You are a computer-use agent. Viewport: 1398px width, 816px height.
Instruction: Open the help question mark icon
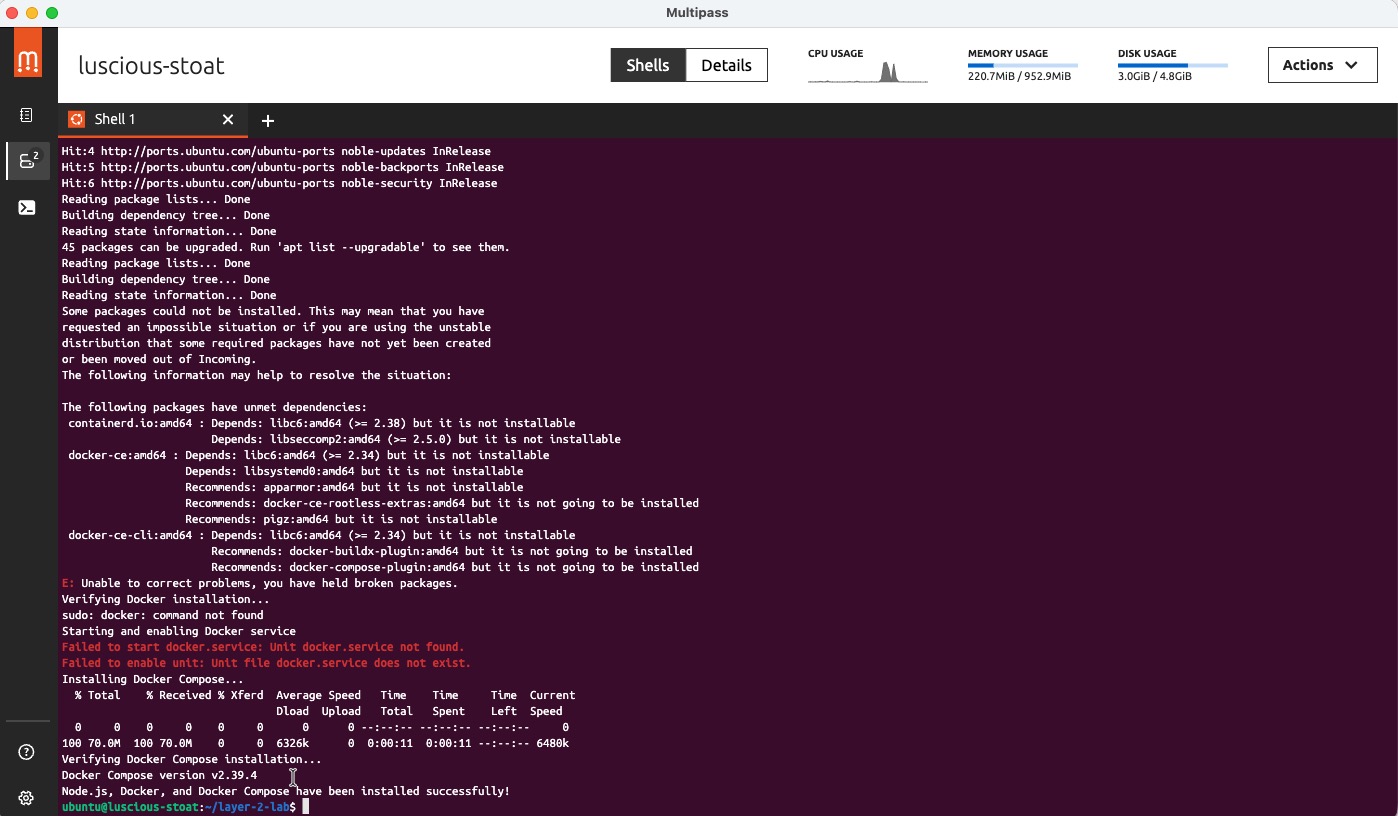(27, 752)
